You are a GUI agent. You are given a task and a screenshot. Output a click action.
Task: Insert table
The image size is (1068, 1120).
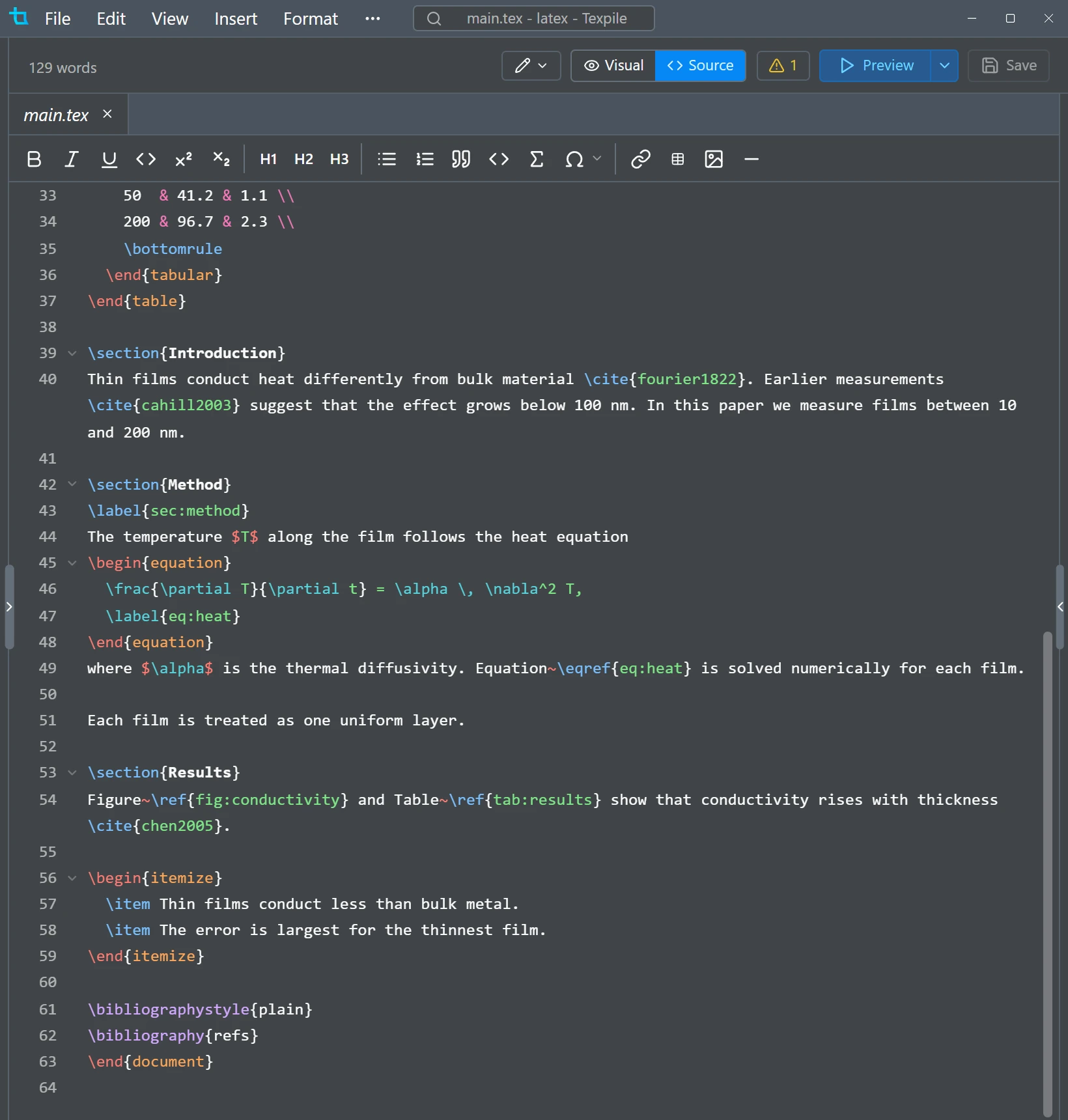tap(678, 159)
